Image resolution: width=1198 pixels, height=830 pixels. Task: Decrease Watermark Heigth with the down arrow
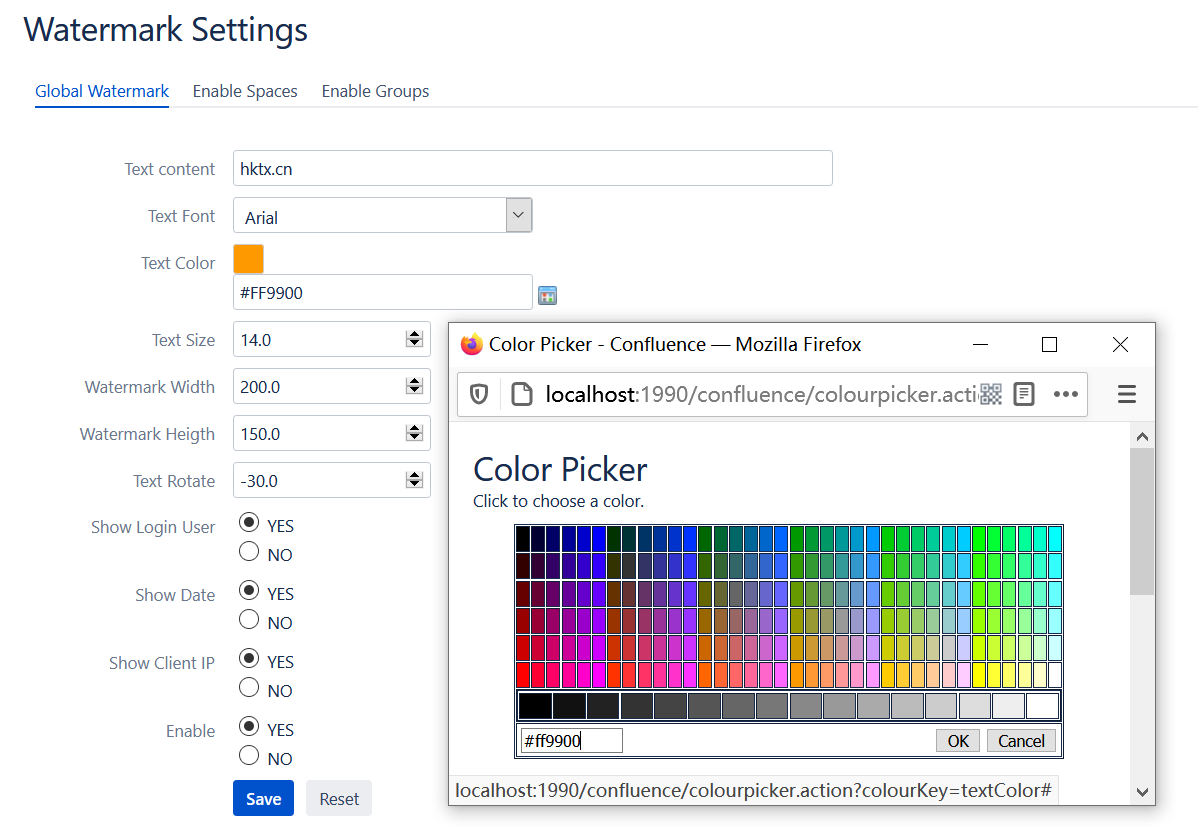click(414, 438)
